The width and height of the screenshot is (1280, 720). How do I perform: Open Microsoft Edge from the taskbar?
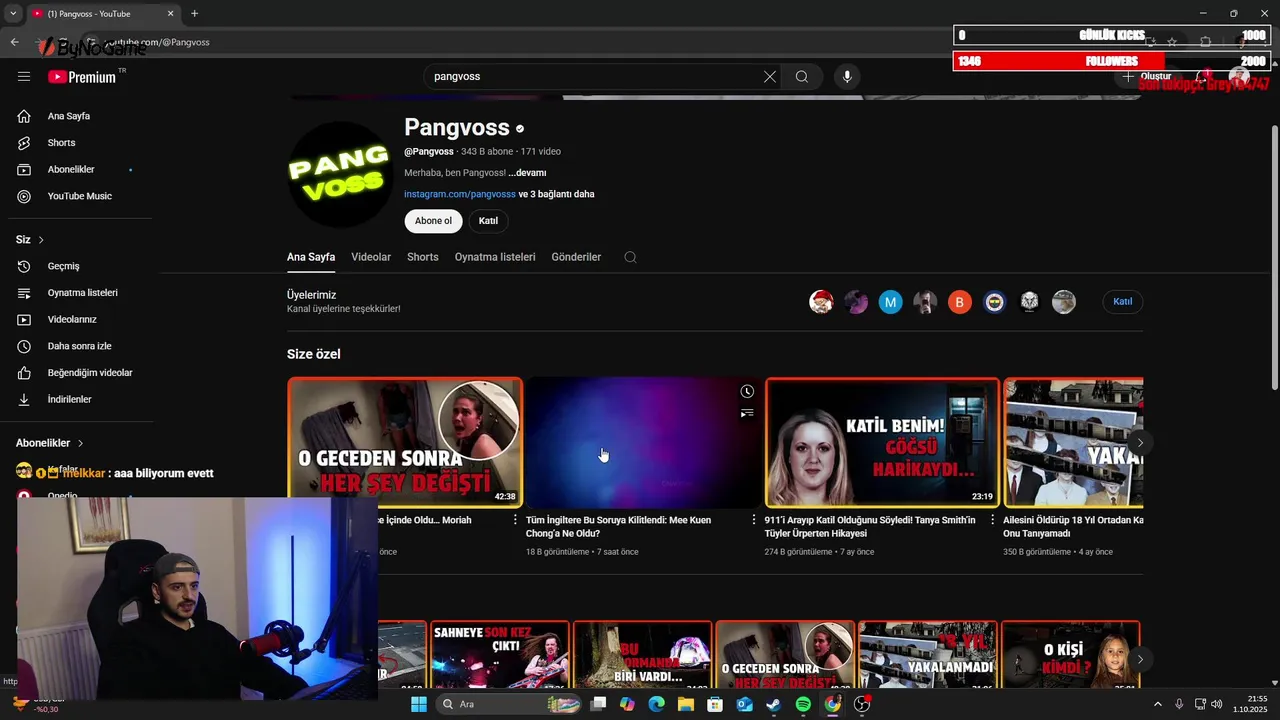pyautogui.click(x=656, y=704)
